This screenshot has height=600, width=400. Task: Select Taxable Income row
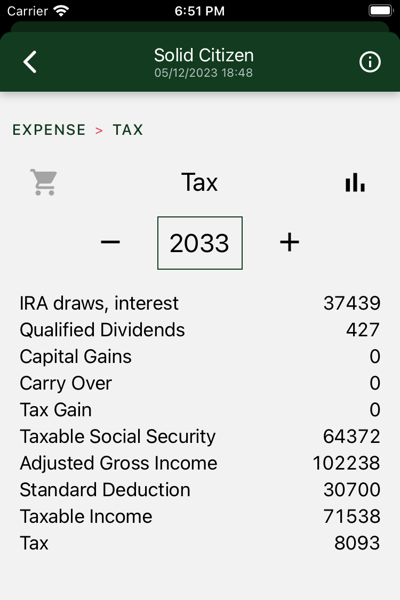coord(200,517)
